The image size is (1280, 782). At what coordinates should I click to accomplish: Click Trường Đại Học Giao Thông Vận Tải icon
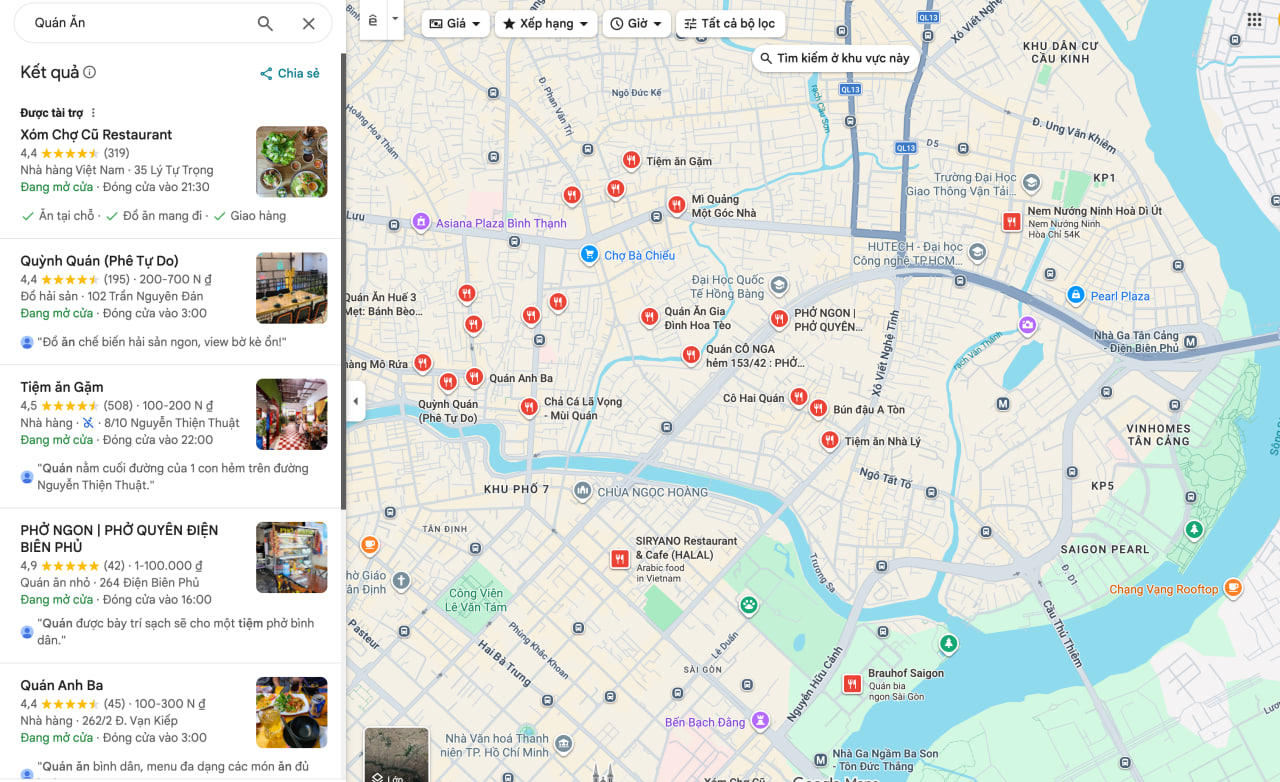click(x=1031, y=184)
